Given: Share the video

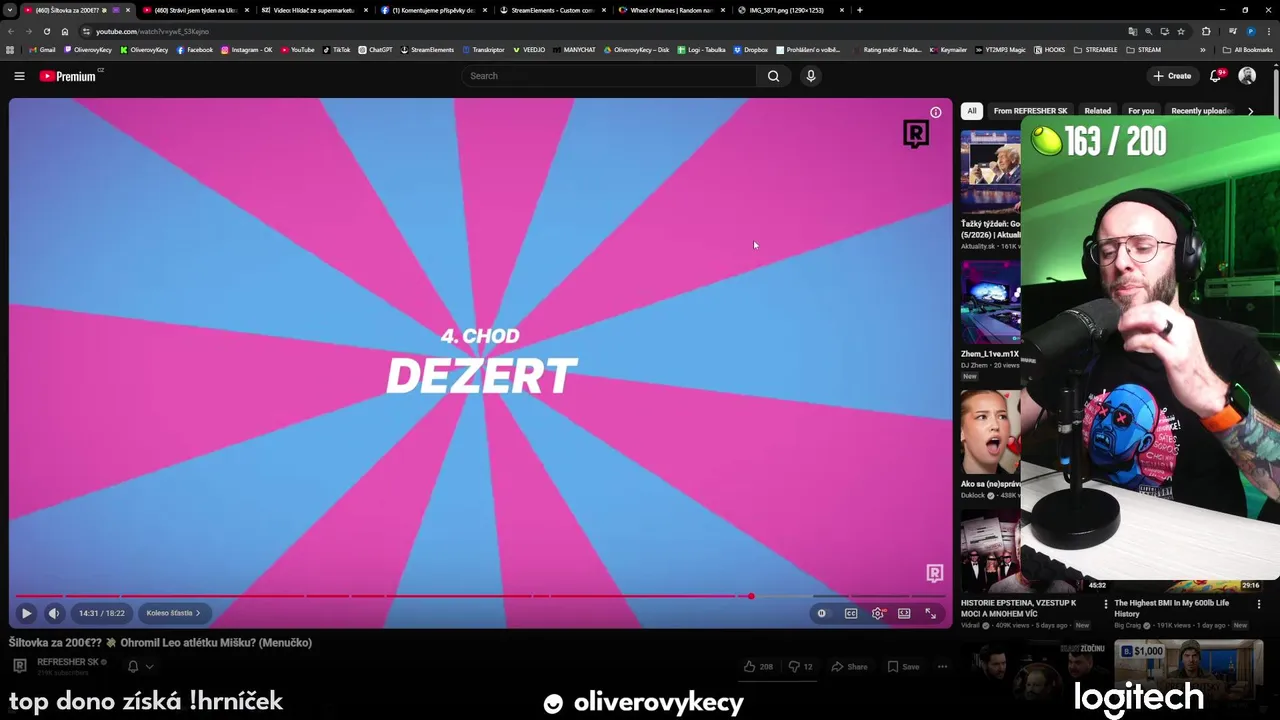Looking at the screenshot, I should click(x=849, y=666).
